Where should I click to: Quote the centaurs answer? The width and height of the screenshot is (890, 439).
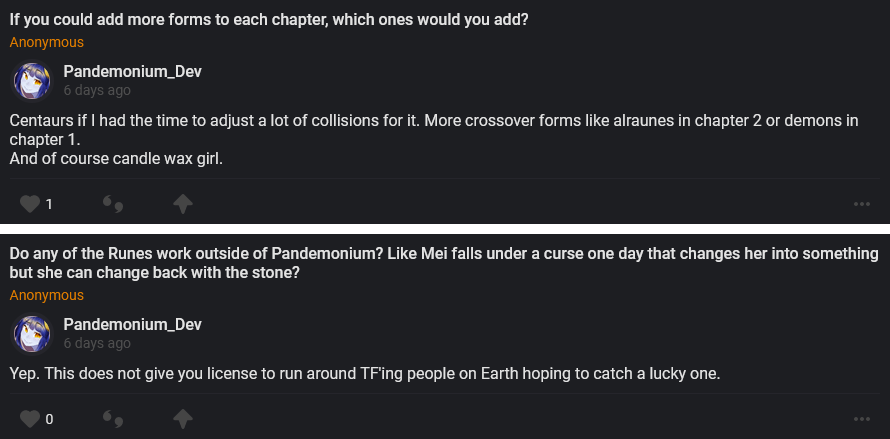[x=114, y=204]
